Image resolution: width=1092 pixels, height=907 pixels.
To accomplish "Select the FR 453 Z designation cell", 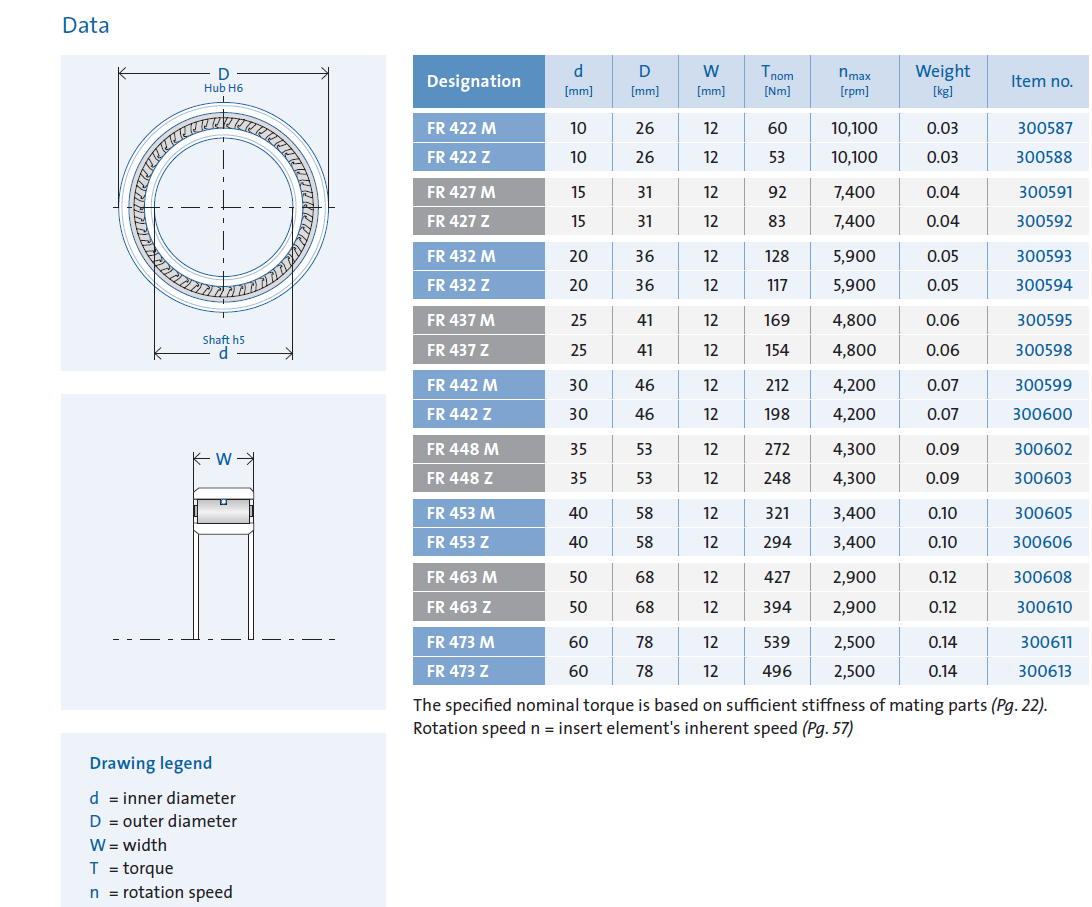I will tap(478, 543).
